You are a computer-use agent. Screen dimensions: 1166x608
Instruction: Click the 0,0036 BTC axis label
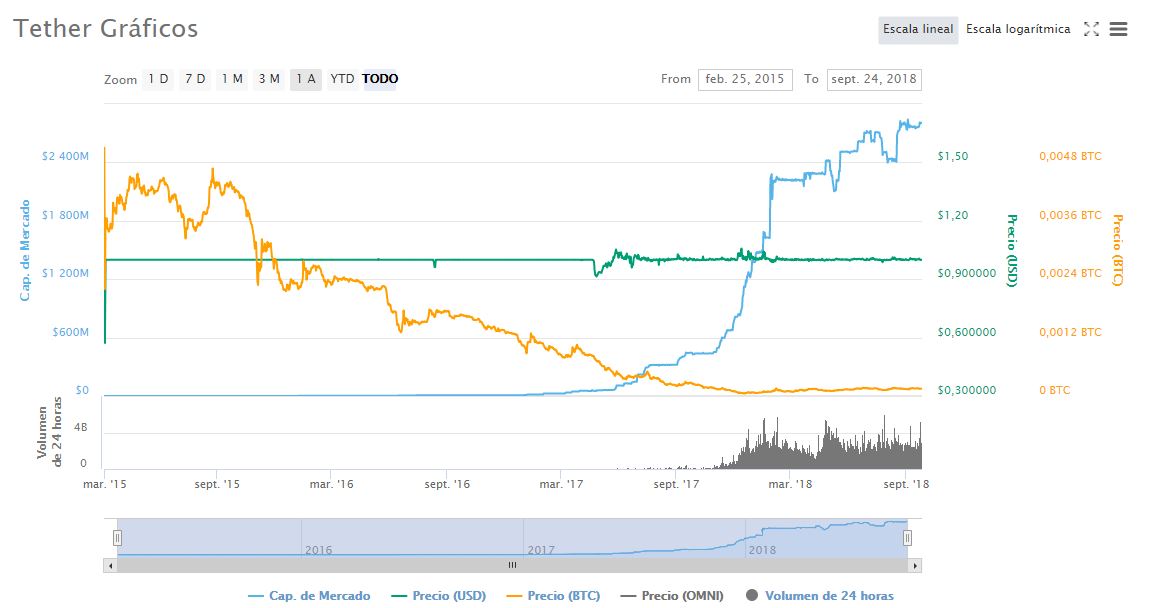click(x=1070, y=215)
